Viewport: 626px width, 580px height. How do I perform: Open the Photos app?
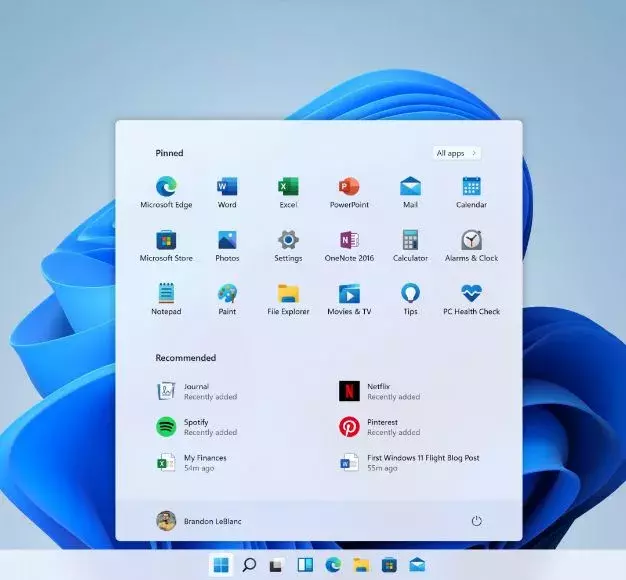click(x=227, y=245)
